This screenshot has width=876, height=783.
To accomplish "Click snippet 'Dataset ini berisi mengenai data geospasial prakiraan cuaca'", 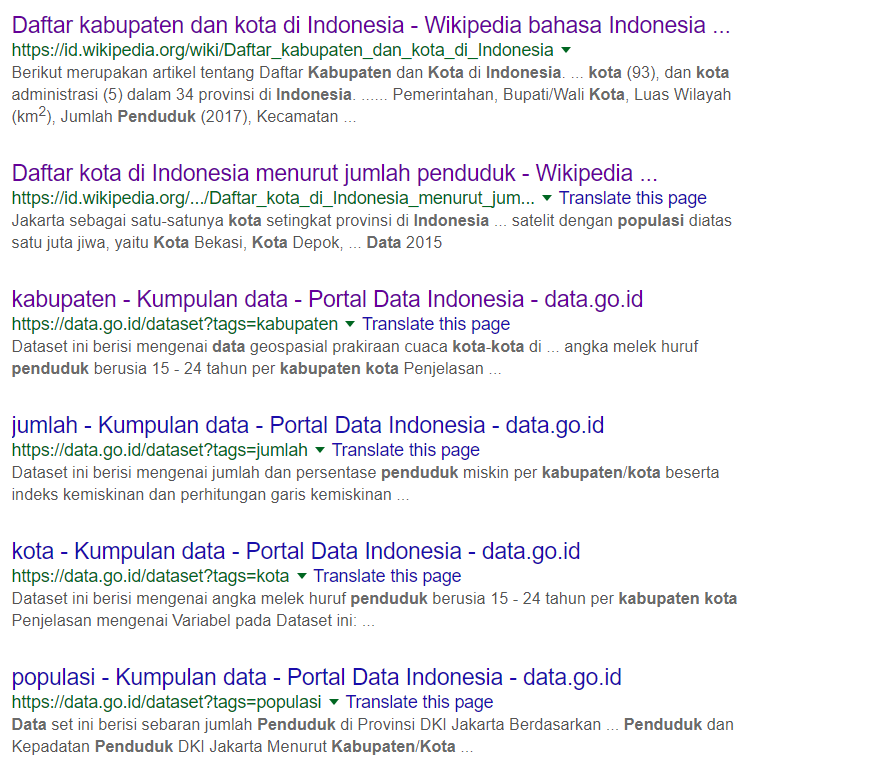I will [230, 347].
